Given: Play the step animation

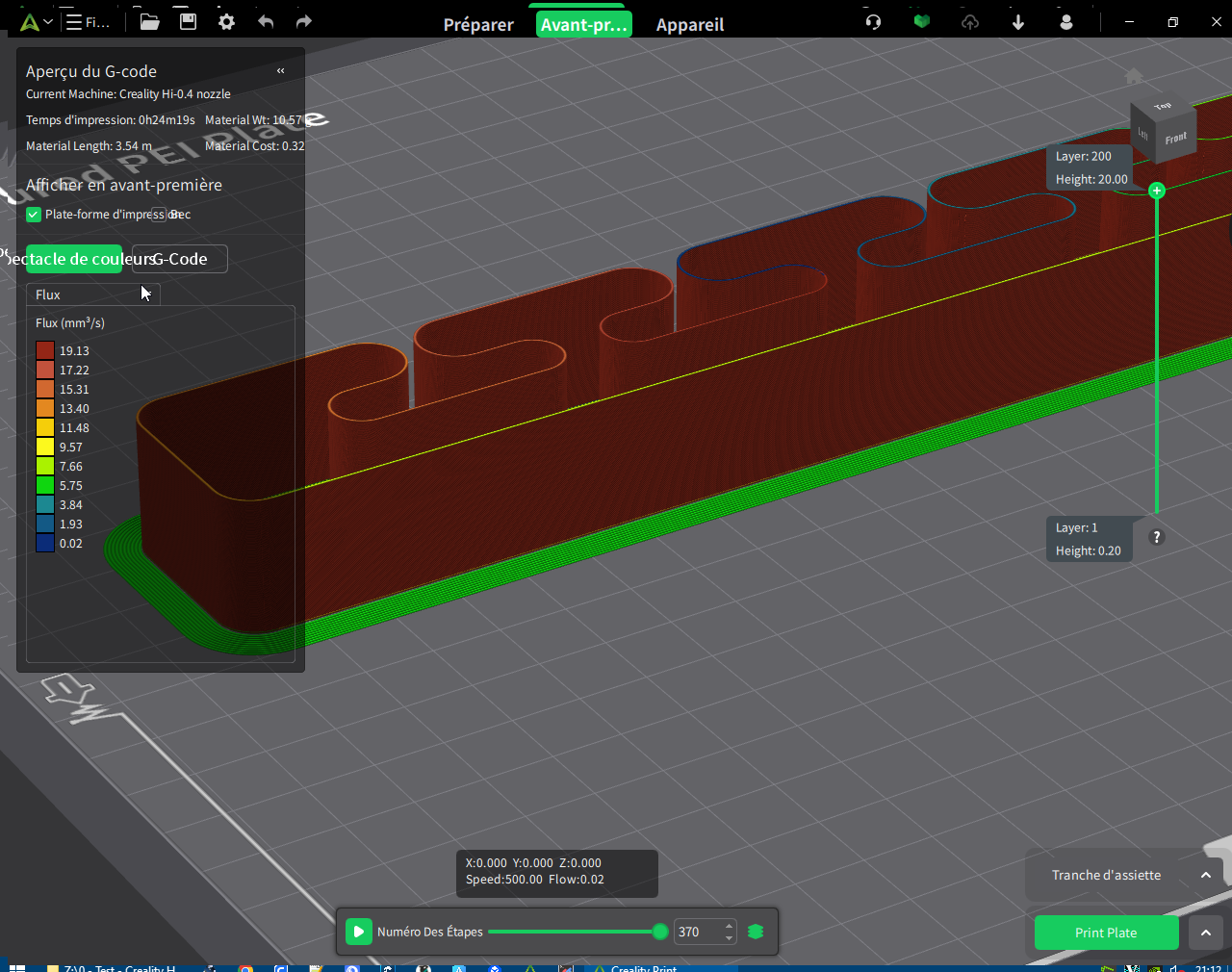Looking at the screenshot, I should (358, 932).
